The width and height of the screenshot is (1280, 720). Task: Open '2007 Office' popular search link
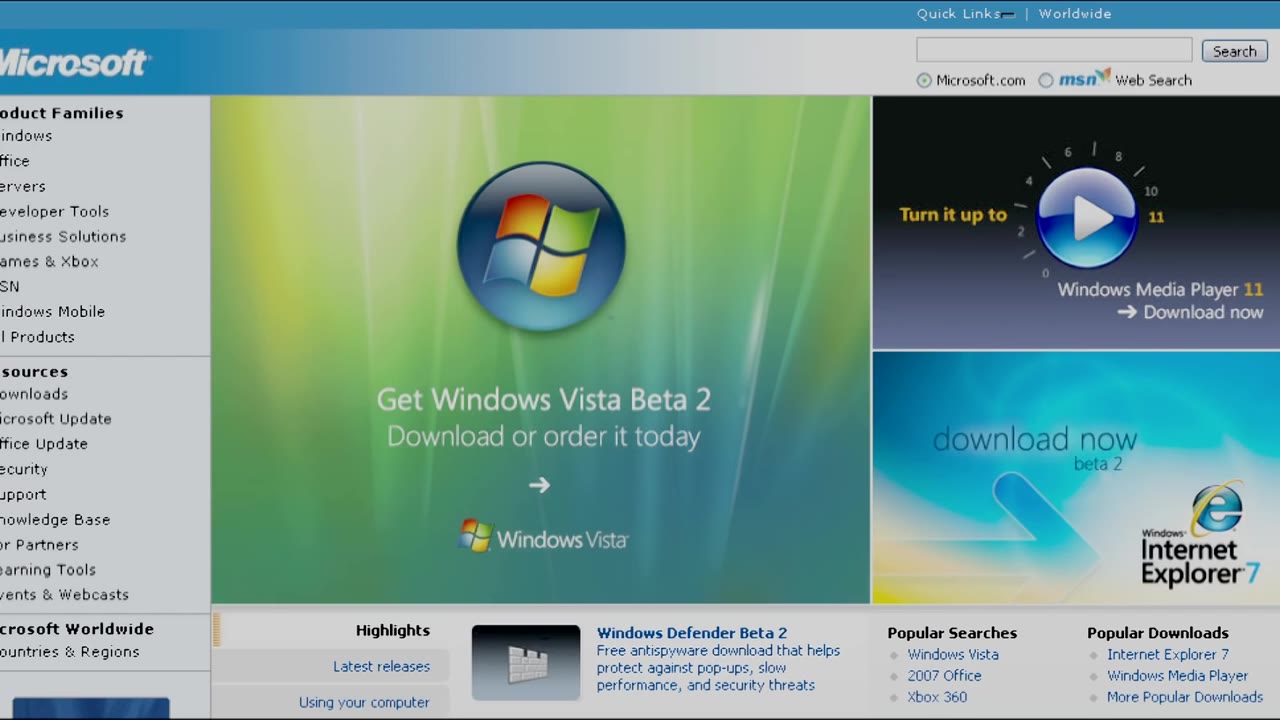(x=945, y=676)
